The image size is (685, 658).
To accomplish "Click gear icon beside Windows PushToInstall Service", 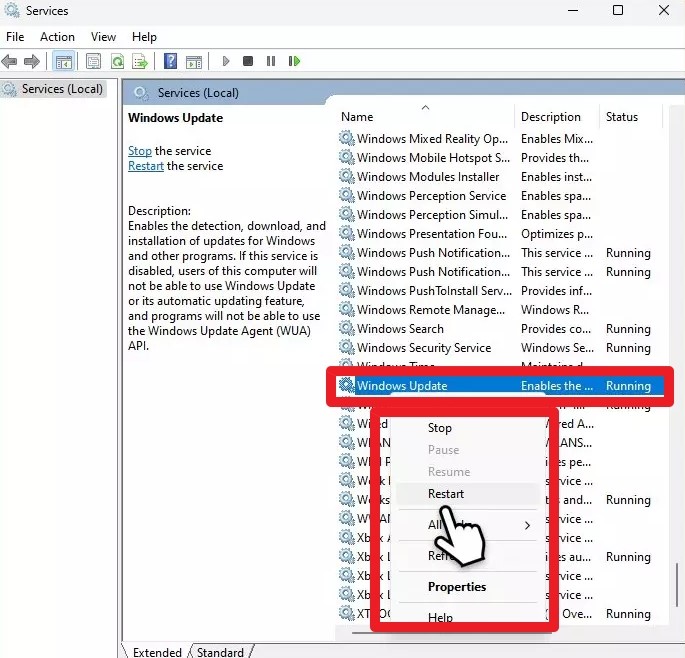I will coord(346,291).
